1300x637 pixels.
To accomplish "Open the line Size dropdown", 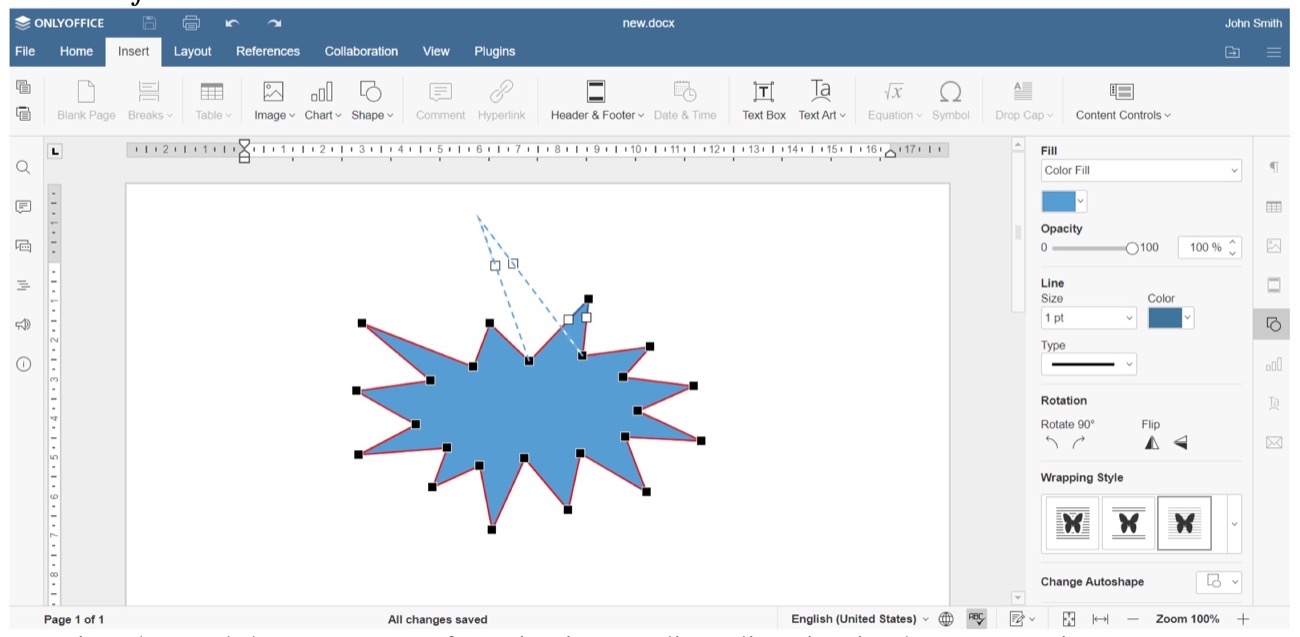I will pyautogui.click(x=1088, y=317).
